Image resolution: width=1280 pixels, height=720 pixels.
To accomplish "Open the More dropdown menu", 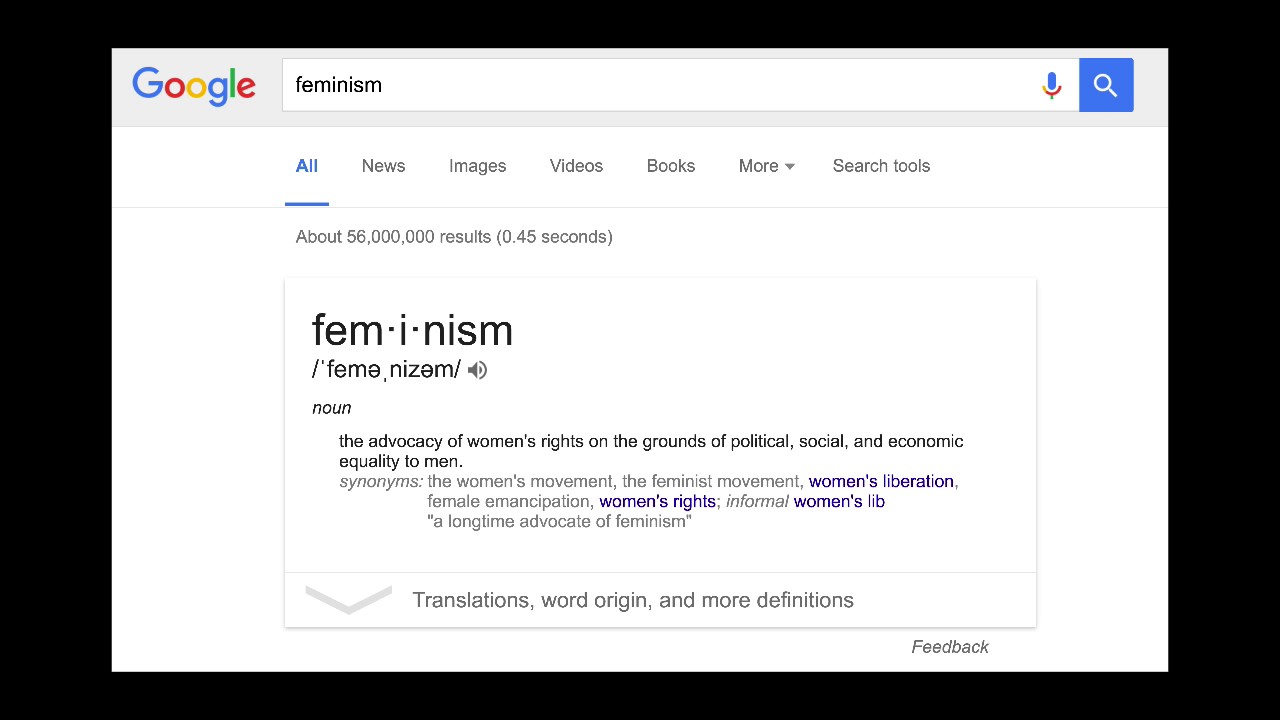I will click(x=766, y=166).
